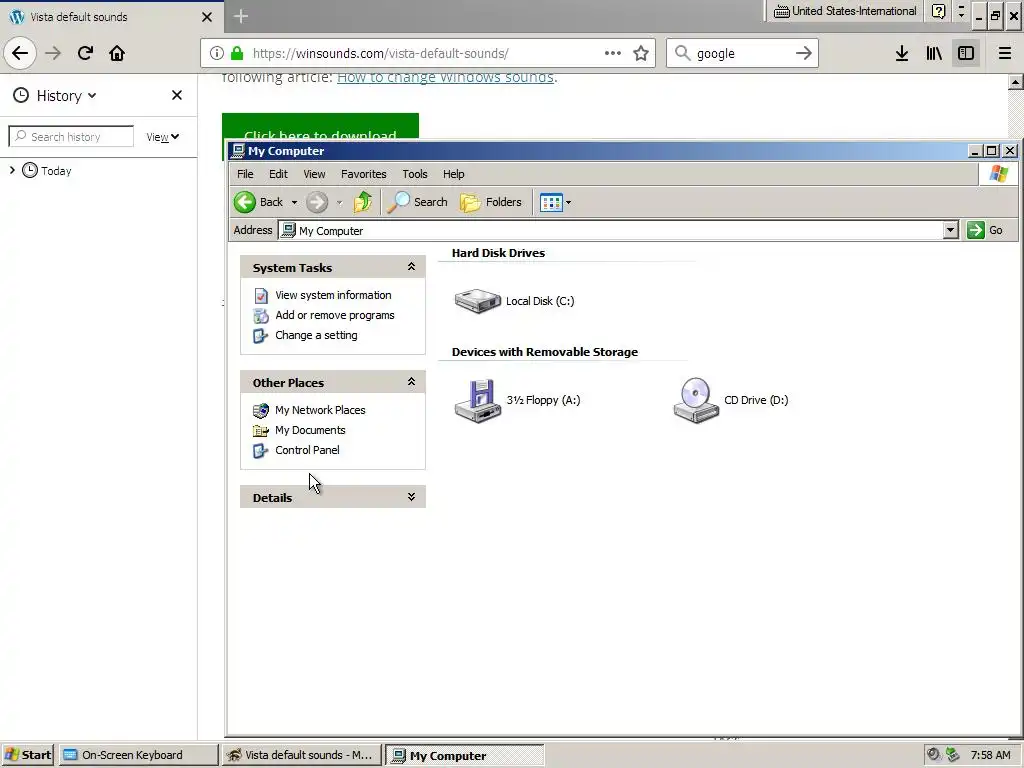1024x768 pixels.
Task: Switch to Vista default sounds taskbar button
Action: [x=301, y=755]
